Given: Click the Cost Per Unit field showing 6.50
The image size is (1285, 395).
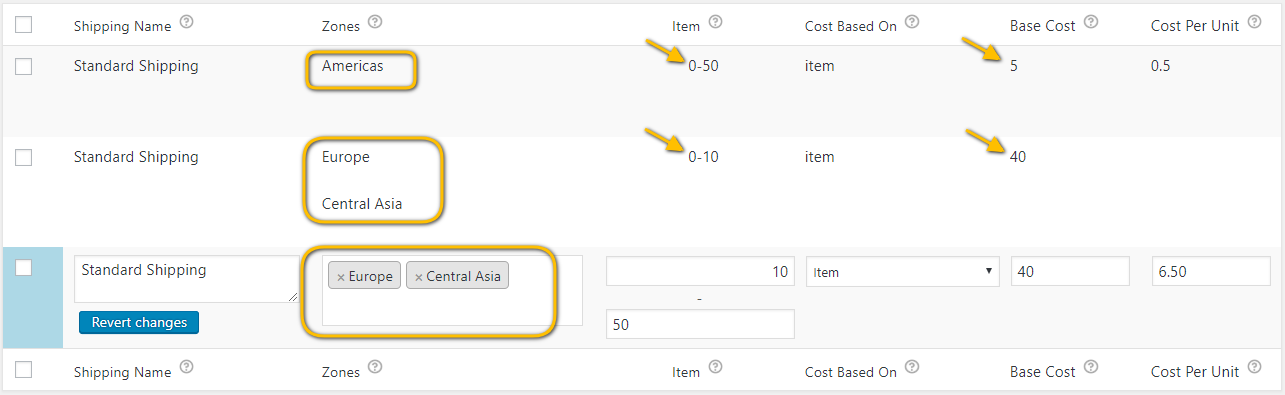Looking at the screenshot, I should coord(1212,271).
